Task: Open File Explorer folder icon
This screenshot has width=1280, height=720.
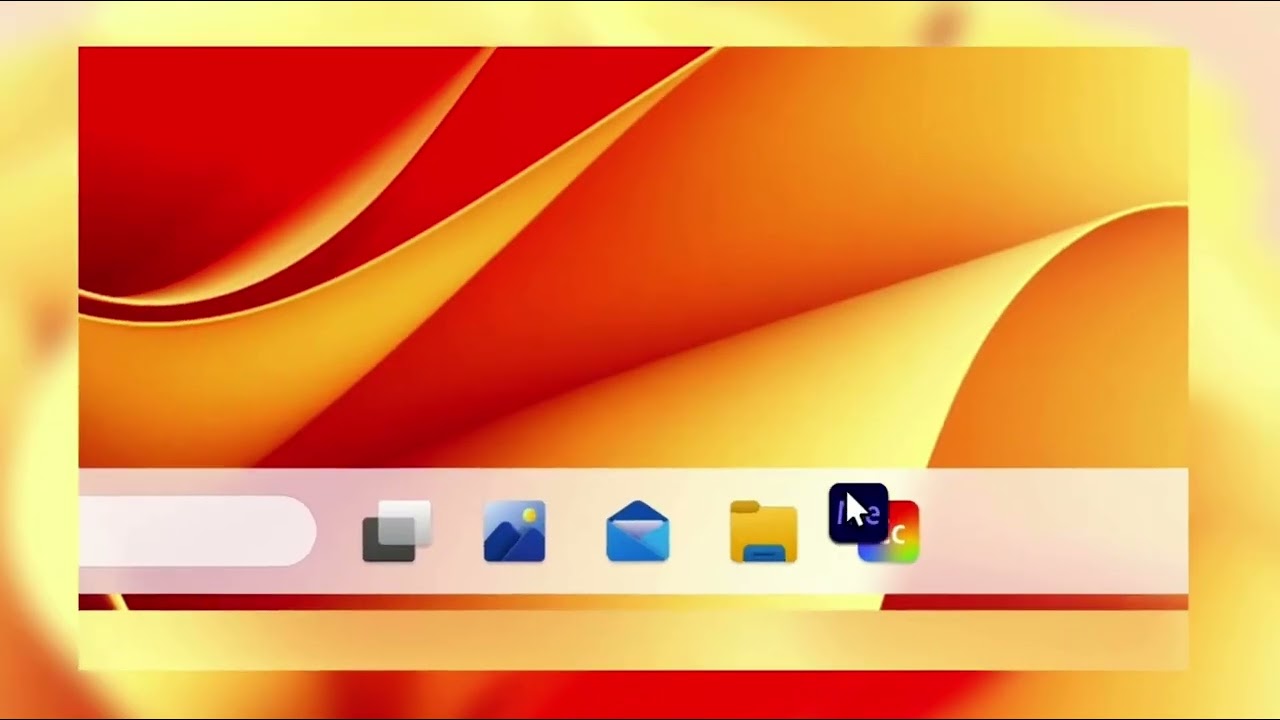Action: 763,532
